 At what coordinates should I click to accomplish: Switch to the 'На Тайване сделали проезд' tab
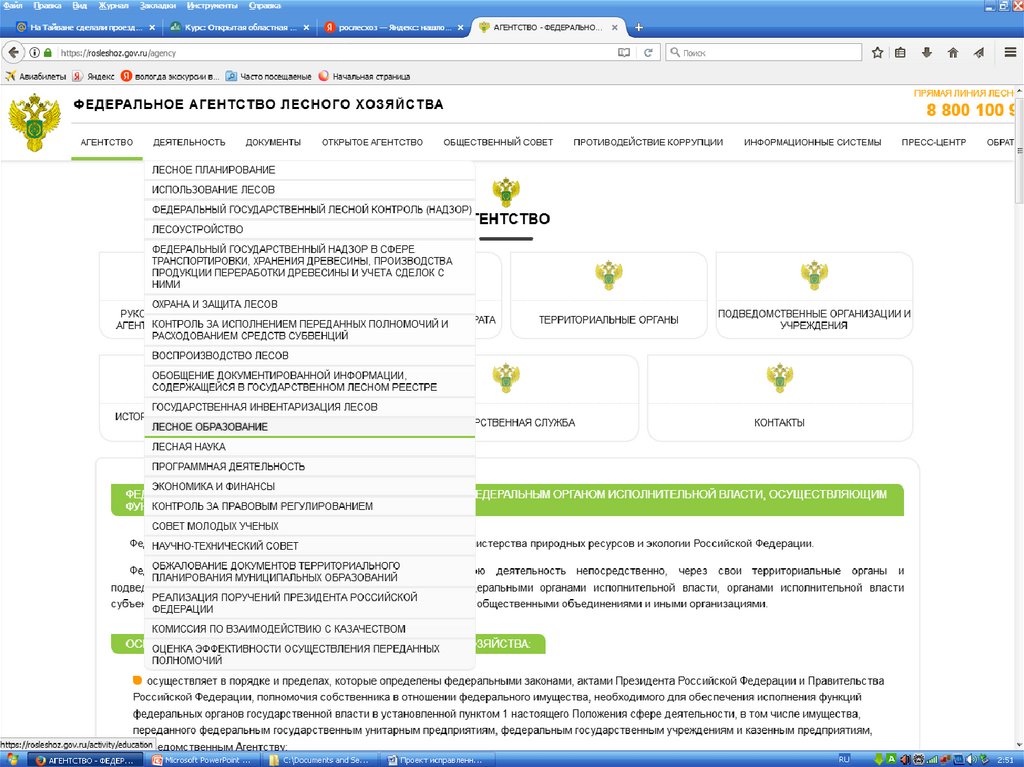pos(86,27)
